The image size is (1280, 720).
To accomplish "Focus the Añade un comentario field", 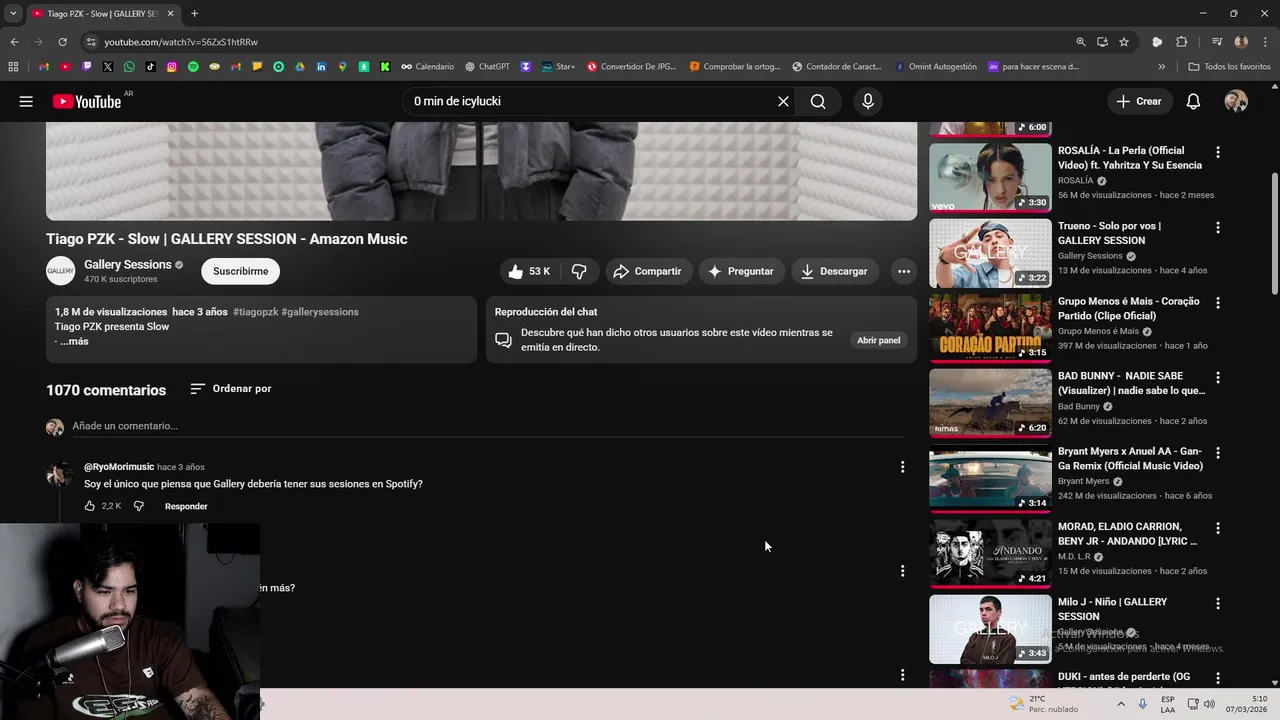I will pyautogui.click(x=488, y=426).
